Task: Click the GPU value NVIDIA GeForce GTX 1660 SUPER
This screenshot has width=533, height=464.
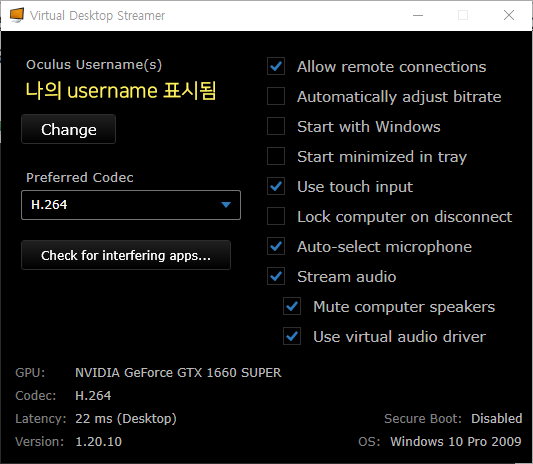Action: pos(178,373)
